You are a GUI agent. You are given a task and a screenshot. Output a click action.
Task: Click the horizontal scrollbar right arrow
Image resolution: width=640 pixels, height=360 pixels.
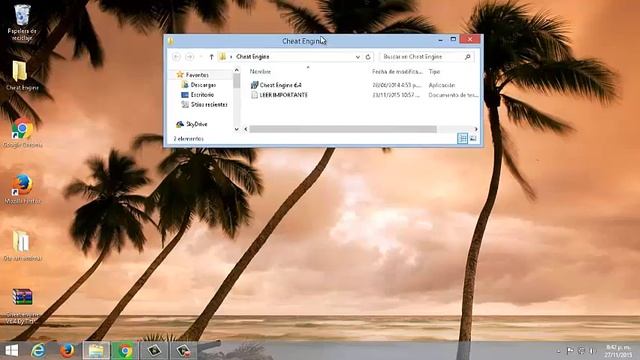[476, 129]
